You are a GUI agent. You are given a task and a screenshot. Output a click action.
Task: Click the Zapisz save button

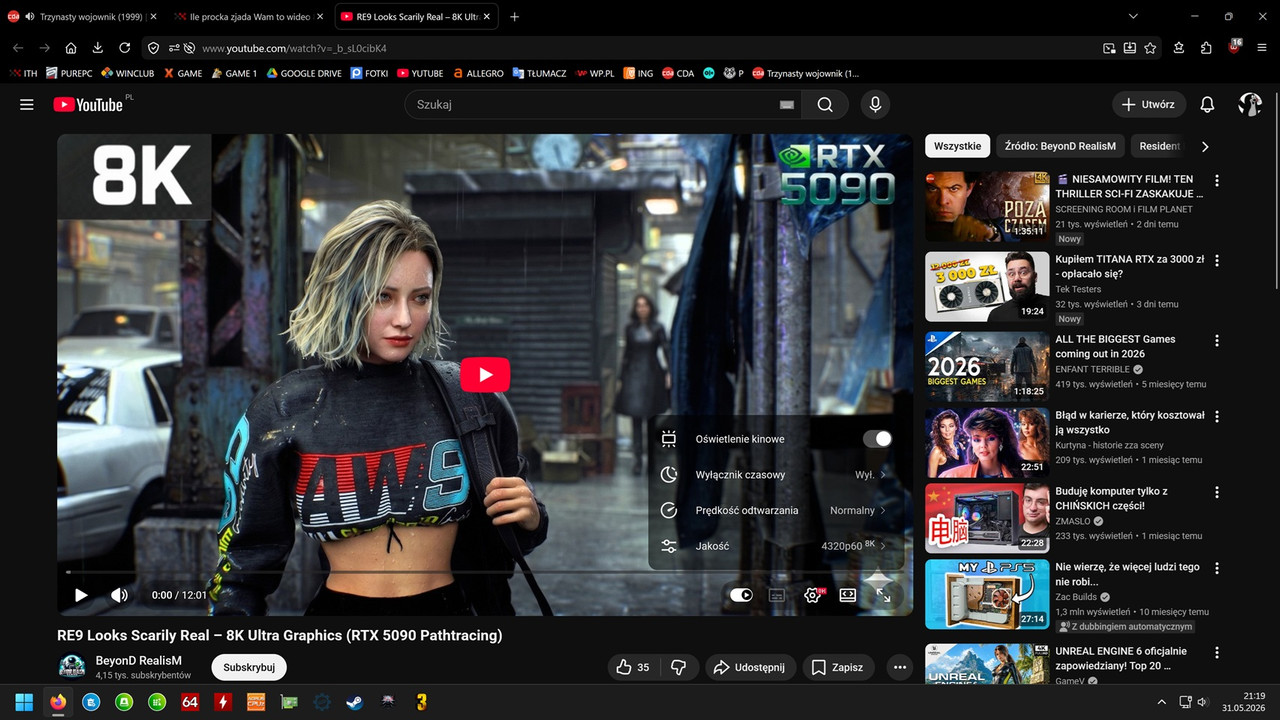click(838, 667)
